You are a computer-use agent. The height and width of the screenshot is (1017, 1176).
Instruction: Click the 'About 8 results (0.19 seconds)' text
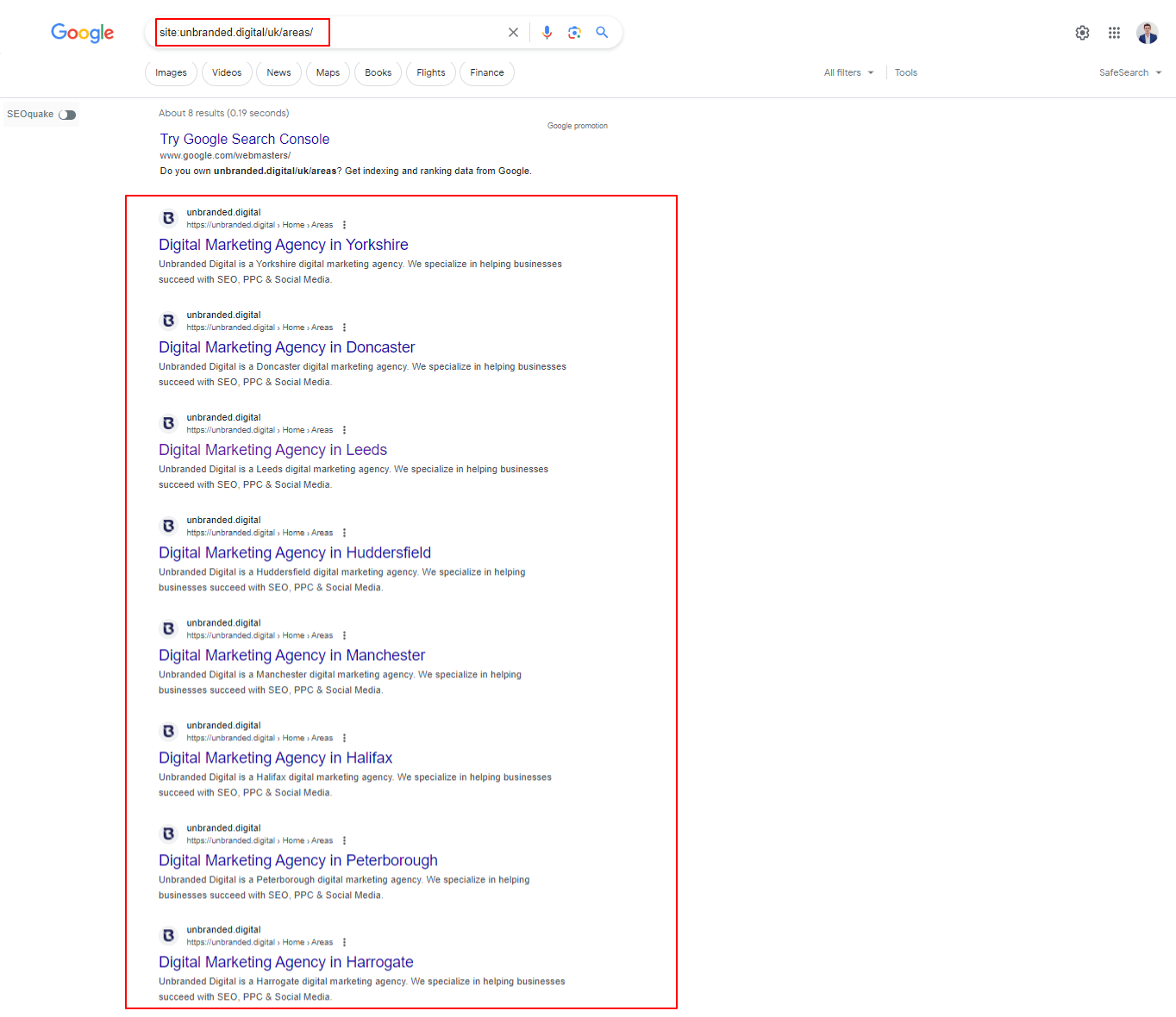click(224, 113)
